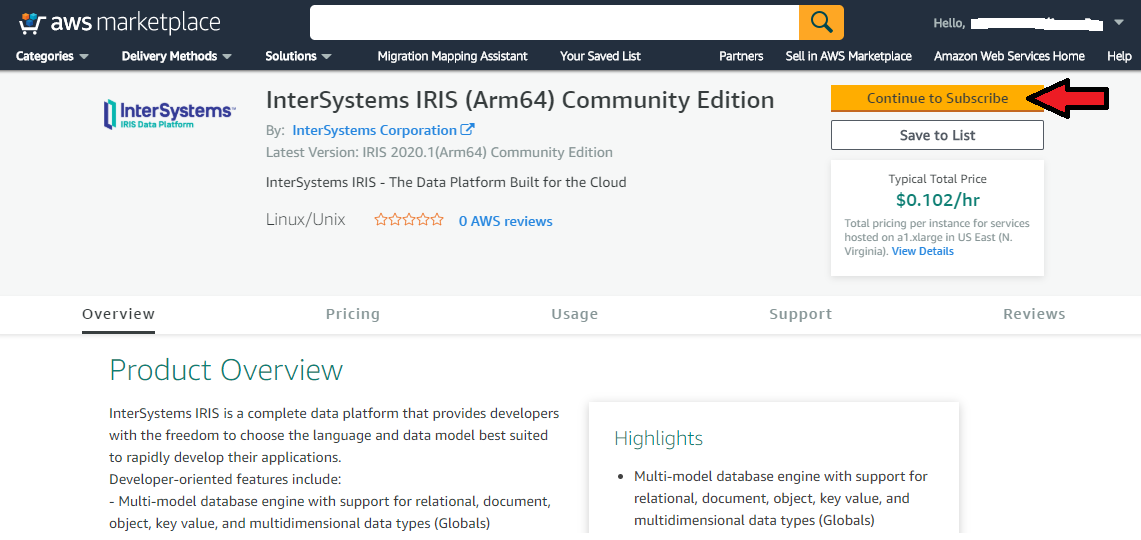Image resolution: width=1141 pixels, height=540 pixels.
Task: Click the orange search magnifier button
Action: pos(821,23)
